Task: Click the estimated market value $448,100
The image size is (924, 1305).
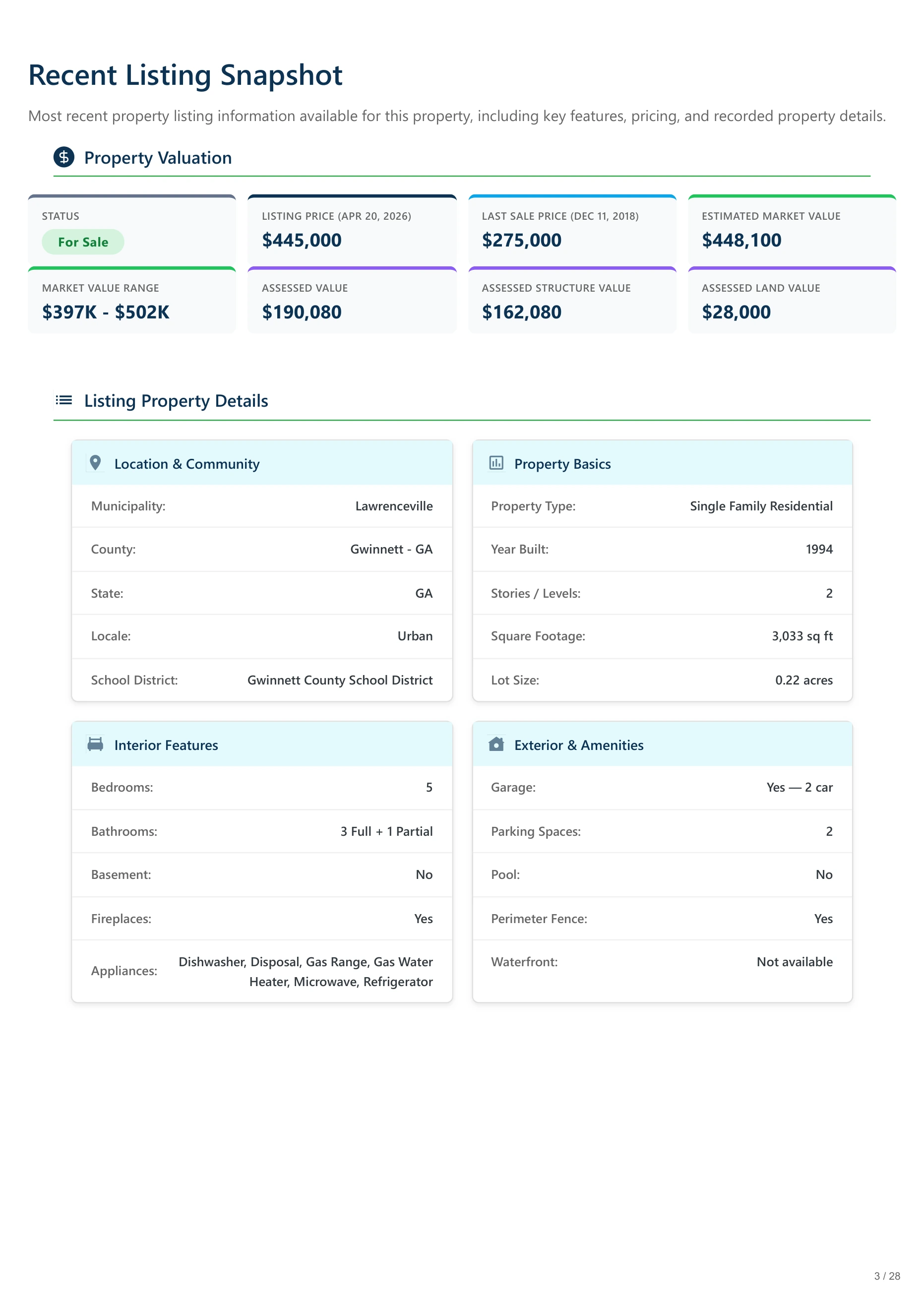Action: point(741,240)
